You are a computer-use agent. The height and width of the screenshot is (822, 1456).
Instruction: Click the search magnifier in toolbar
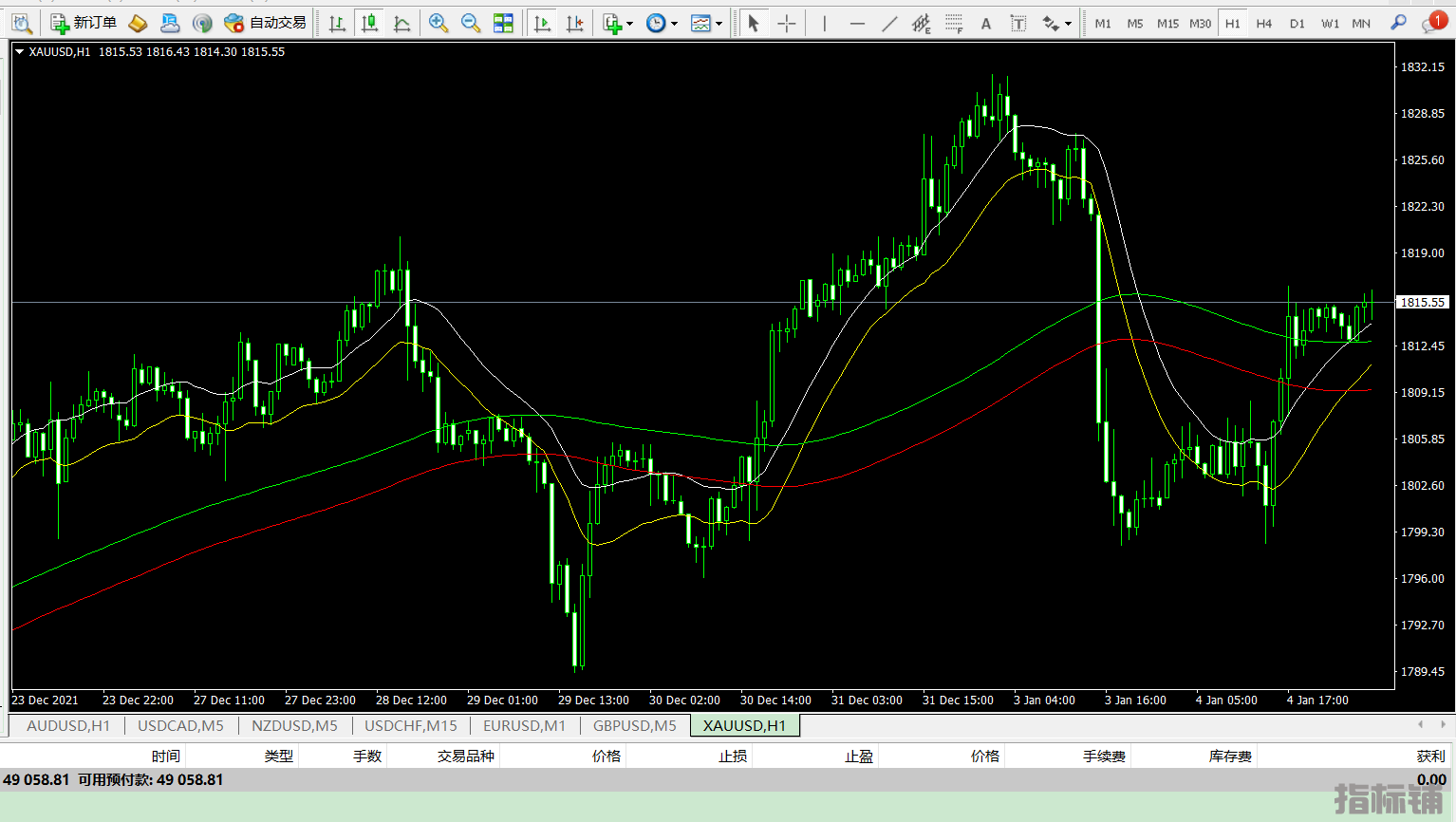pos(1398,23)
